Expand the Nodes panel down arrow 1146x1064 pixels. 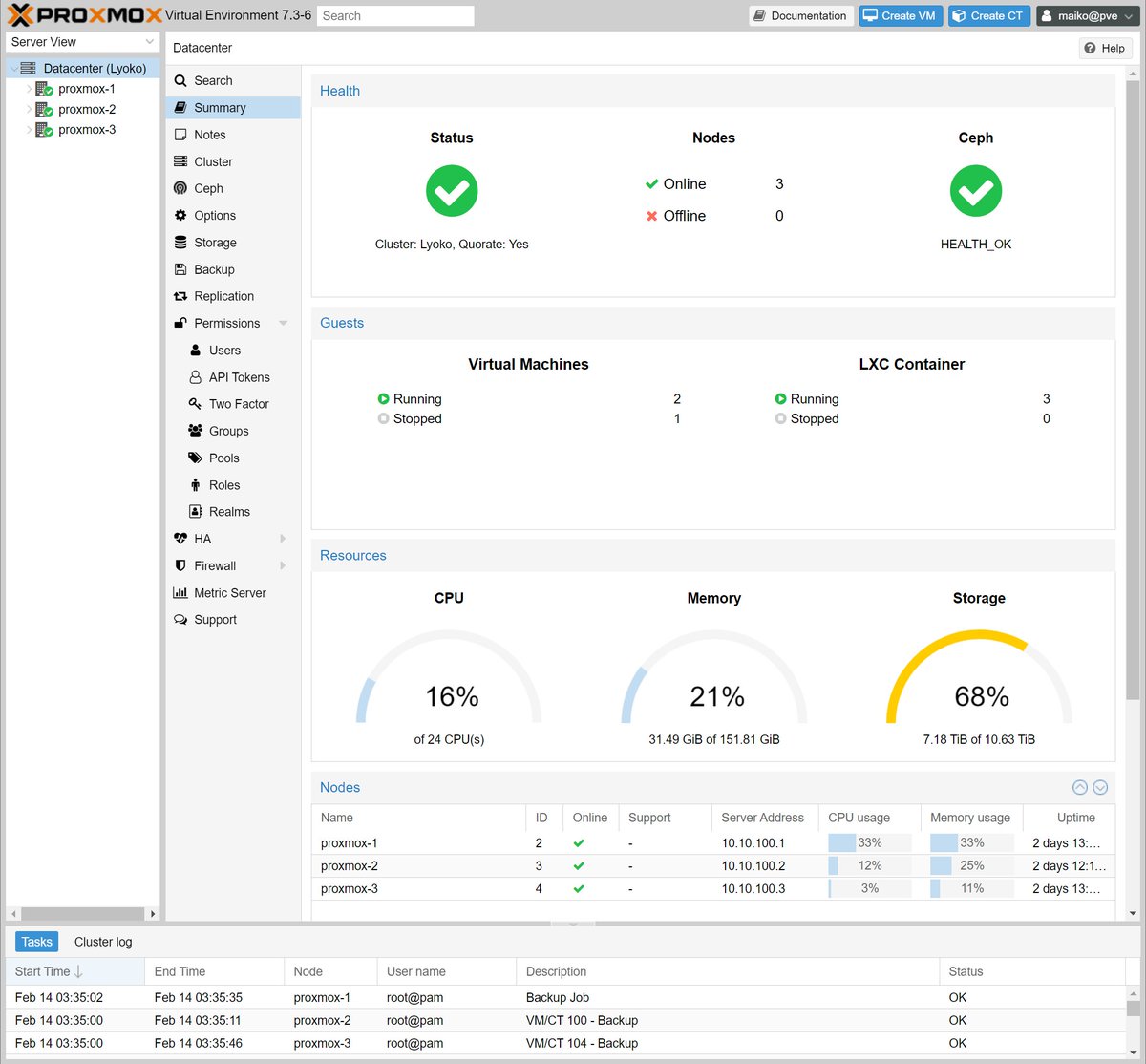point(1100,787)
